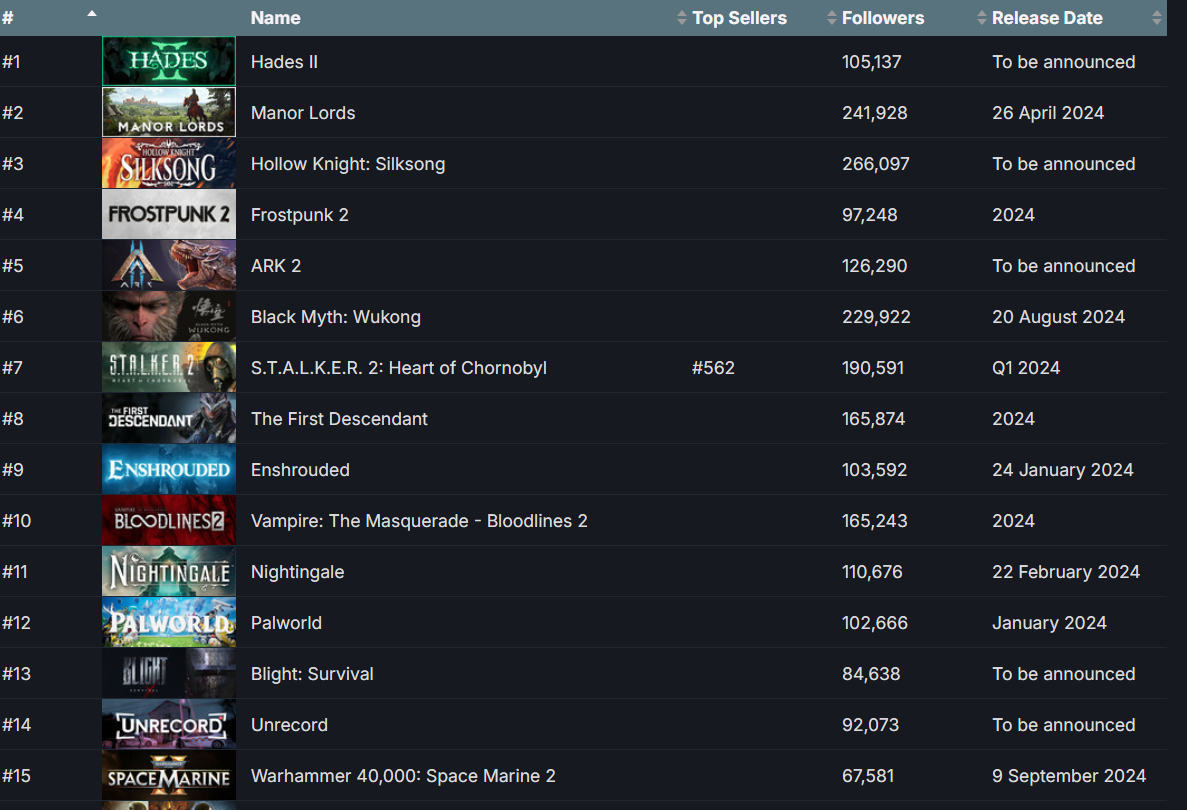Select the Blight: Survival name link
The width and height of the screenshot is (1187, 810).
point(312,673)
